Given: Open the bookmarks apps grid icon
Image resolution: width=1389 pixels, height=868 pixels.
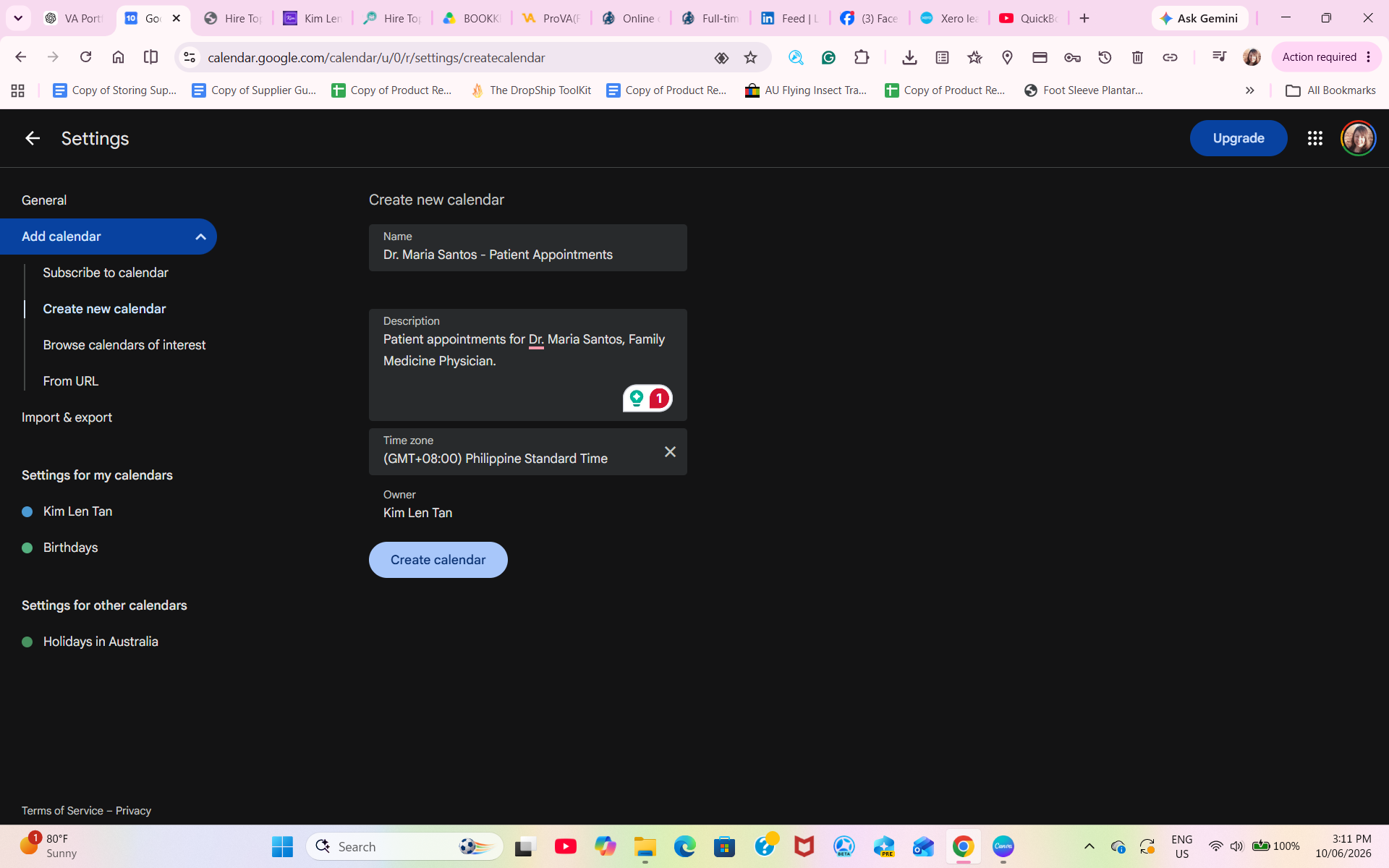Looking at the screenshot, I should pos(18,90).
